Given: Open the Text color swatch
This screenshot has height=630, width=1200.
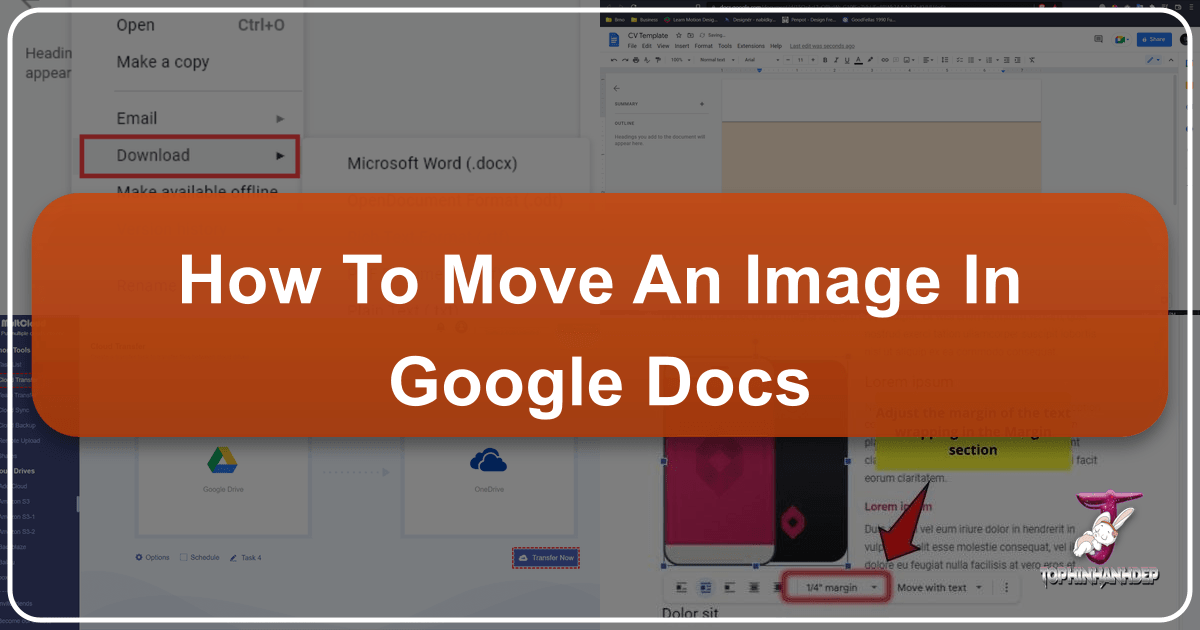Looking at the screenshot, I should [x=857, y=59].
